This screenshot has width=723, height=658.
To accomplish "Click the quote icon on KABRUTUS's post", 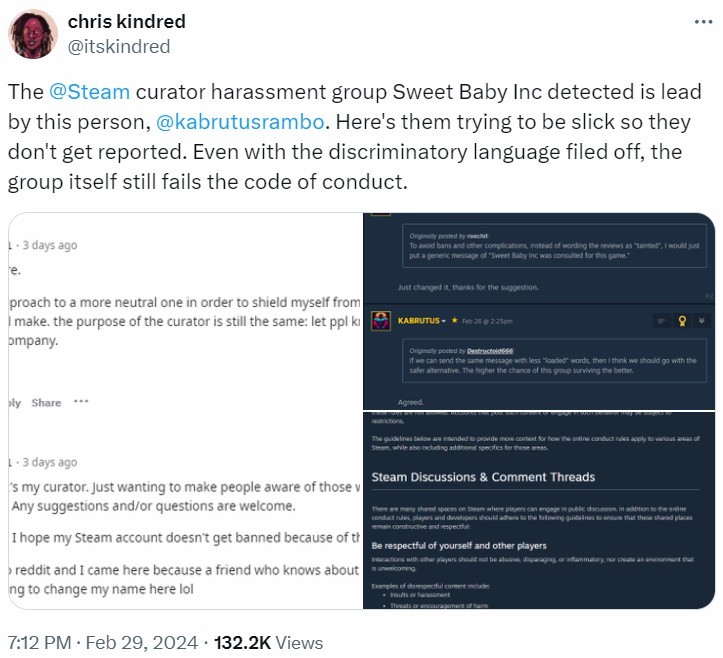I will 662,321.
